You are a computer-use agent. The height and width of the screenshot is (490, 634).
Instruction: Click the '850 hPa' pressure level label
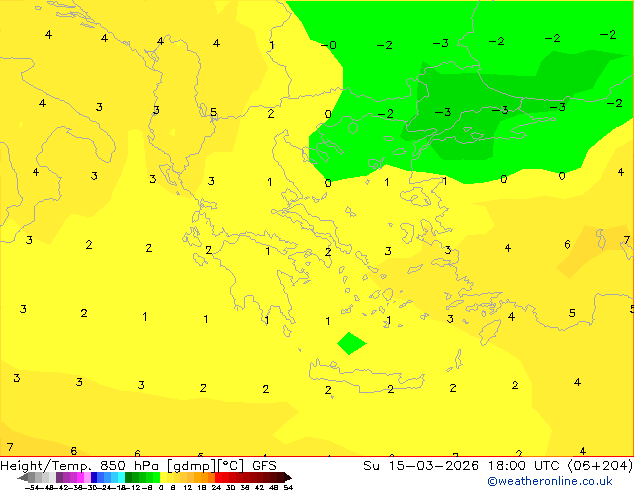[129, 466]
